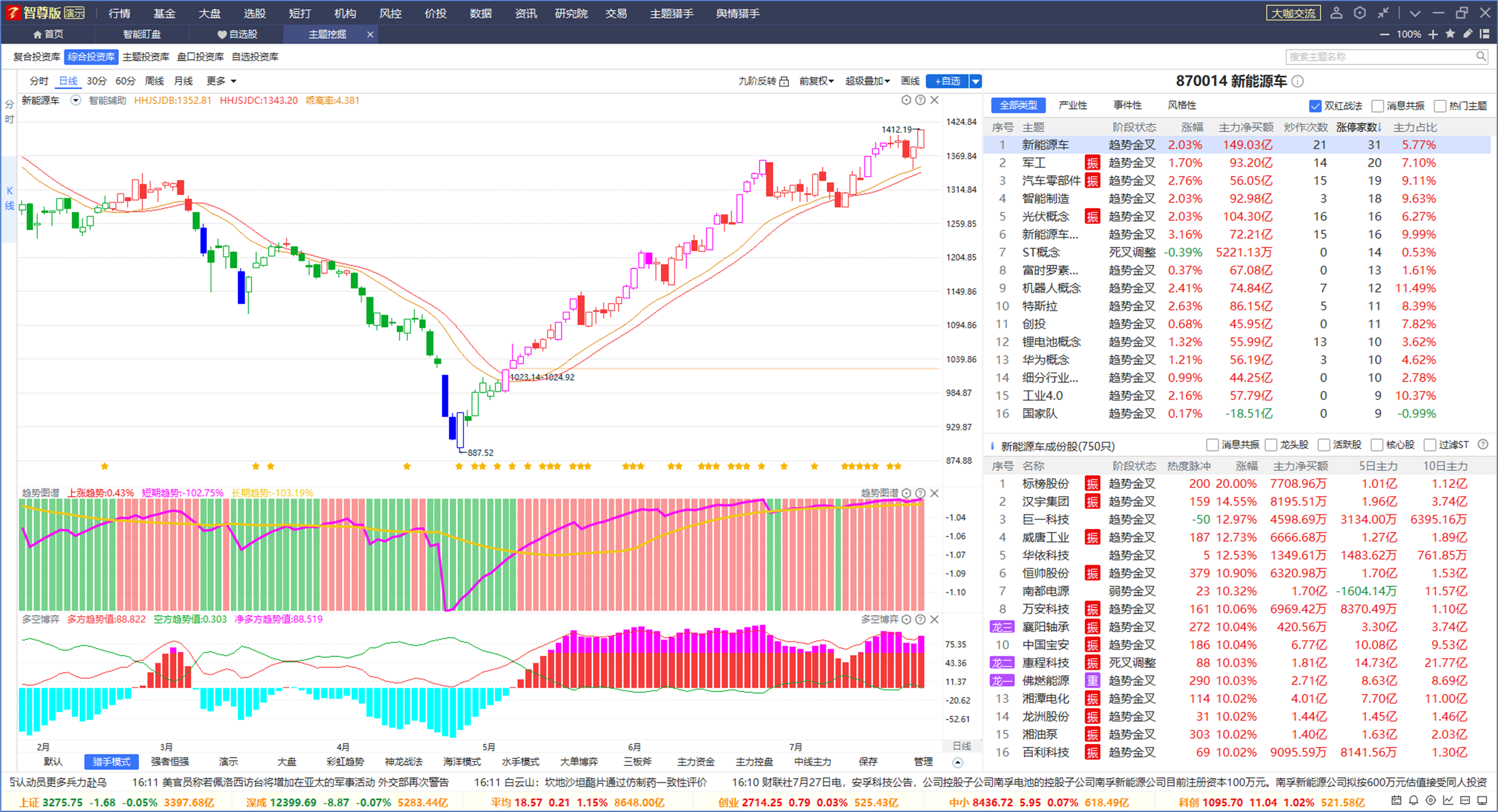Tick 消息共振 checkbox in constituent stocks header
The height and width of the screenshot is (812, 1498).
coord(1212,445)
